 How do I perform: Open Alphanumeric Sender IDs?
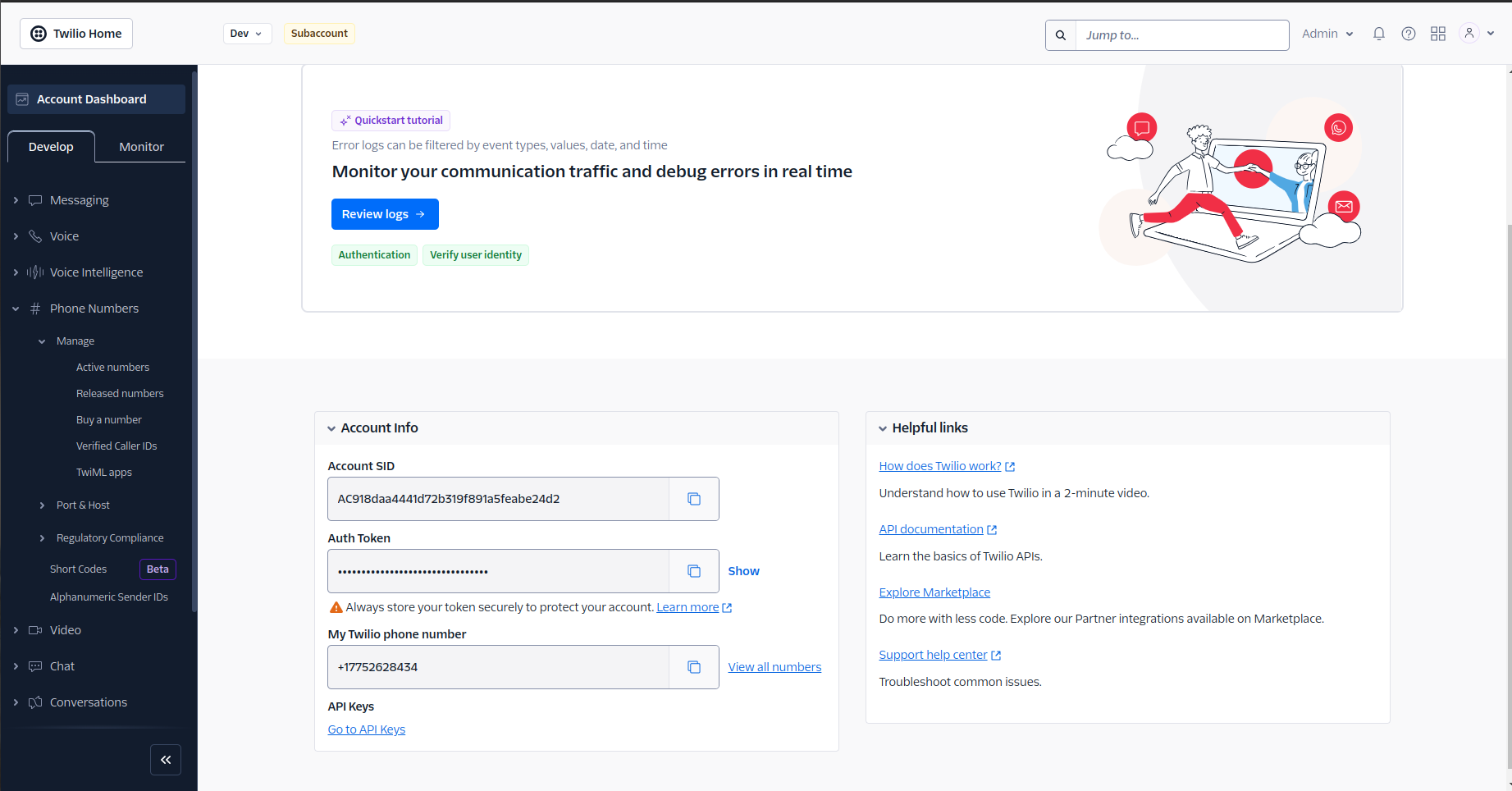click(108, 597)
